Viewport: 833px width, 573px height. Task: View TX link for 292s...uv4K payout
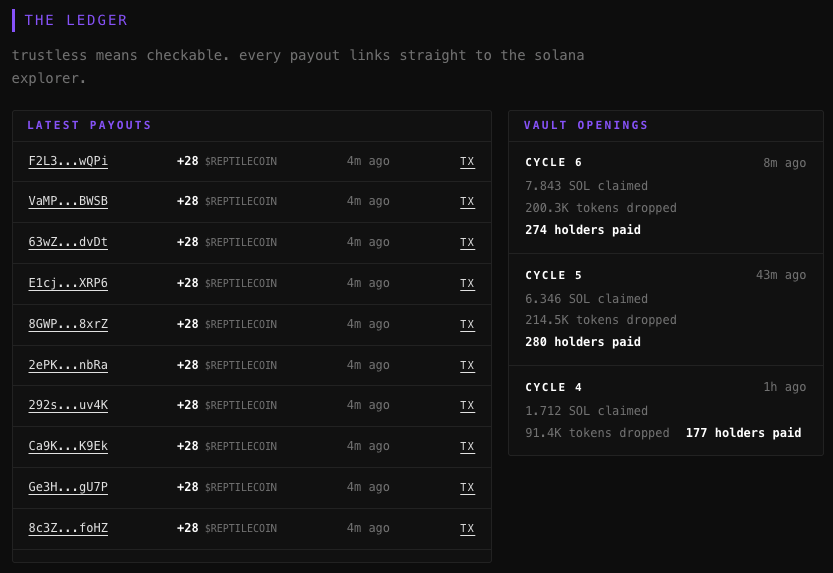467,406
